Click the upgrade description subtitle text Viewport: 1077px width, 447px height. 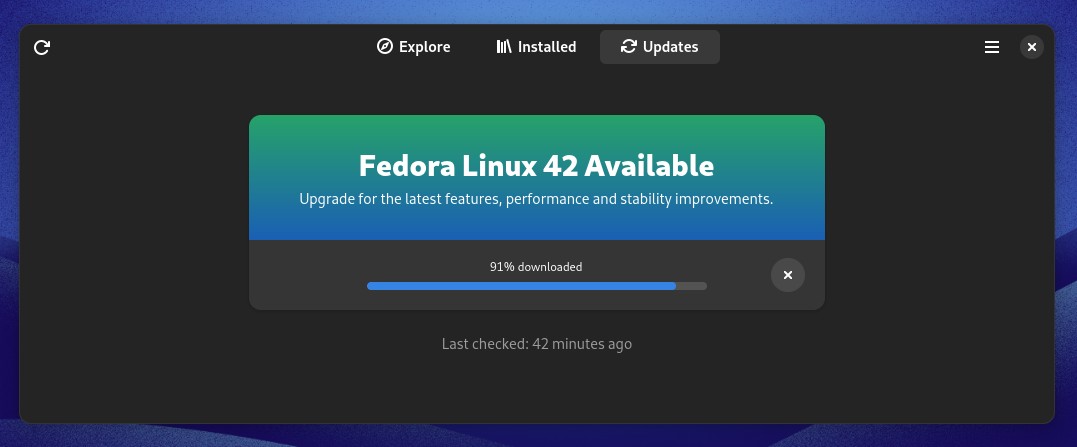536,199
